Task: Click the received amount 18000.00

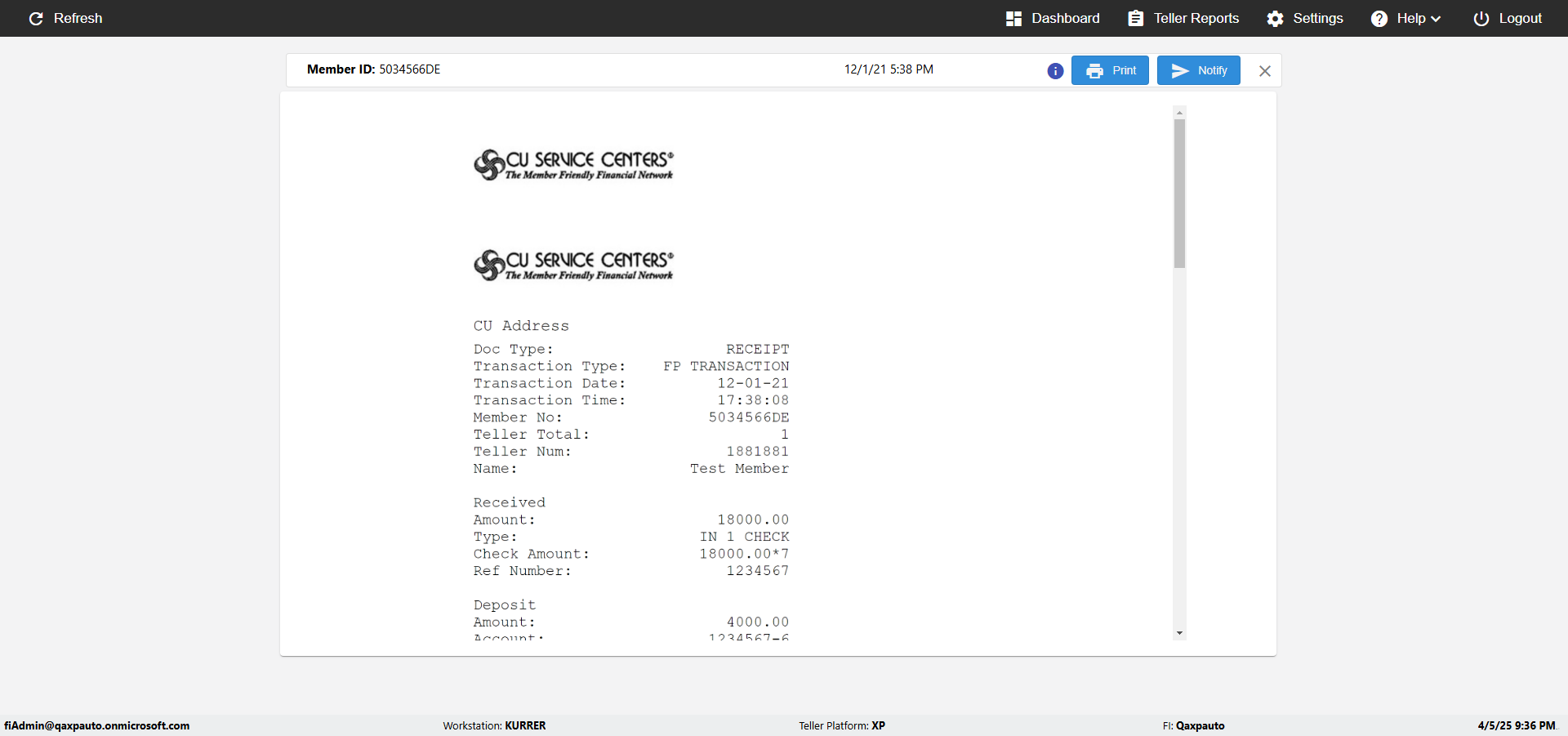Action: 753,520
